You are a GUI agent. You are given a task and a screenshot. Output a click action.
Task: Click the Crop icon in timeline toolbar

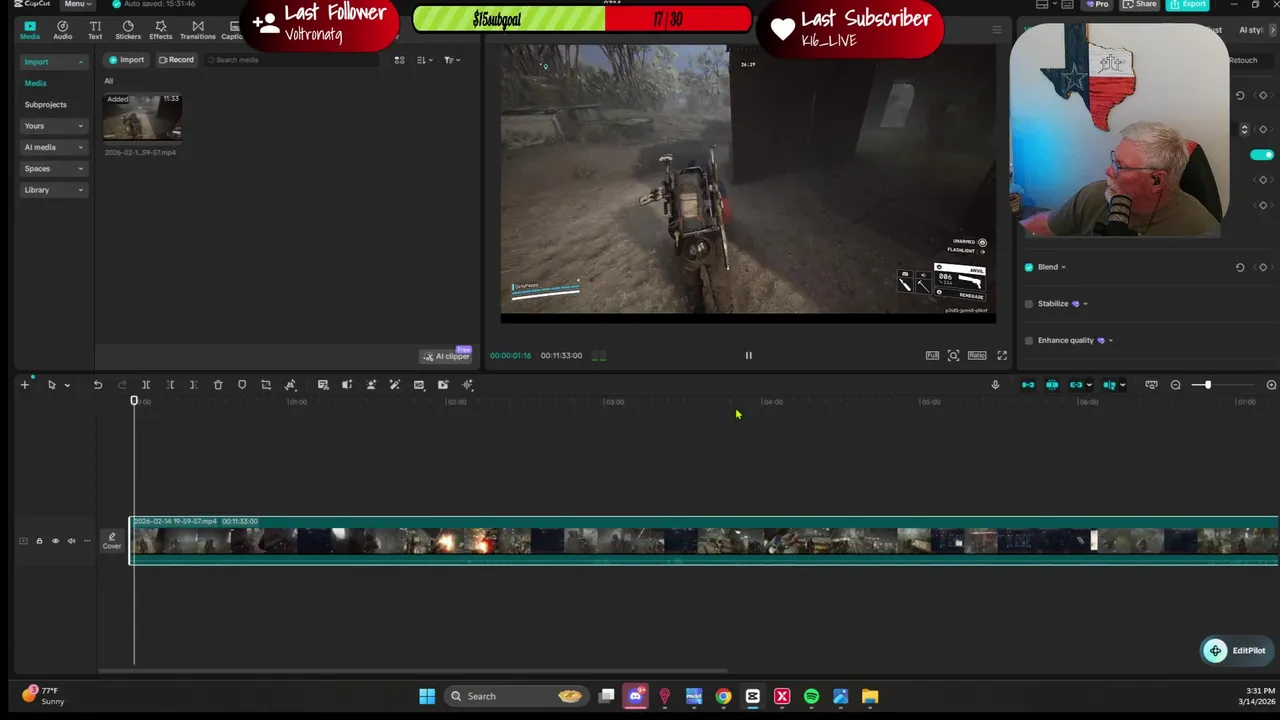[x=266, y=385]
